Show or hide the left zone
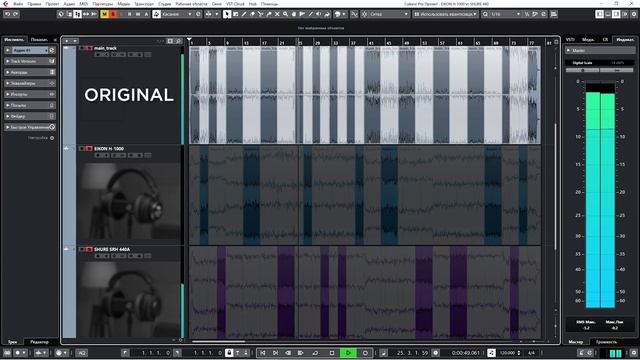Viewport: 640px width, 360px height. pyautogui.click(x=599, y=14)
